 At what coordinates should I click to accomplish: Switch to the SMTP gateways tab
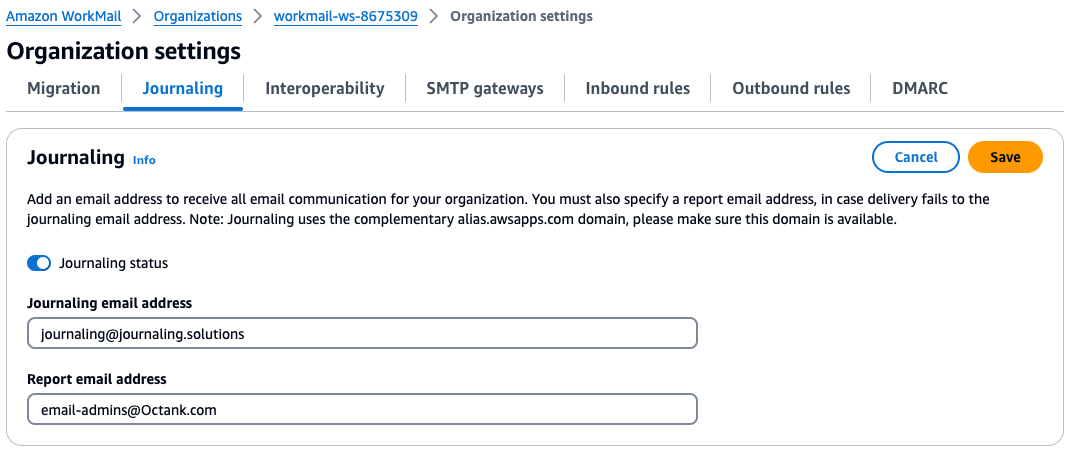(485, 89)
